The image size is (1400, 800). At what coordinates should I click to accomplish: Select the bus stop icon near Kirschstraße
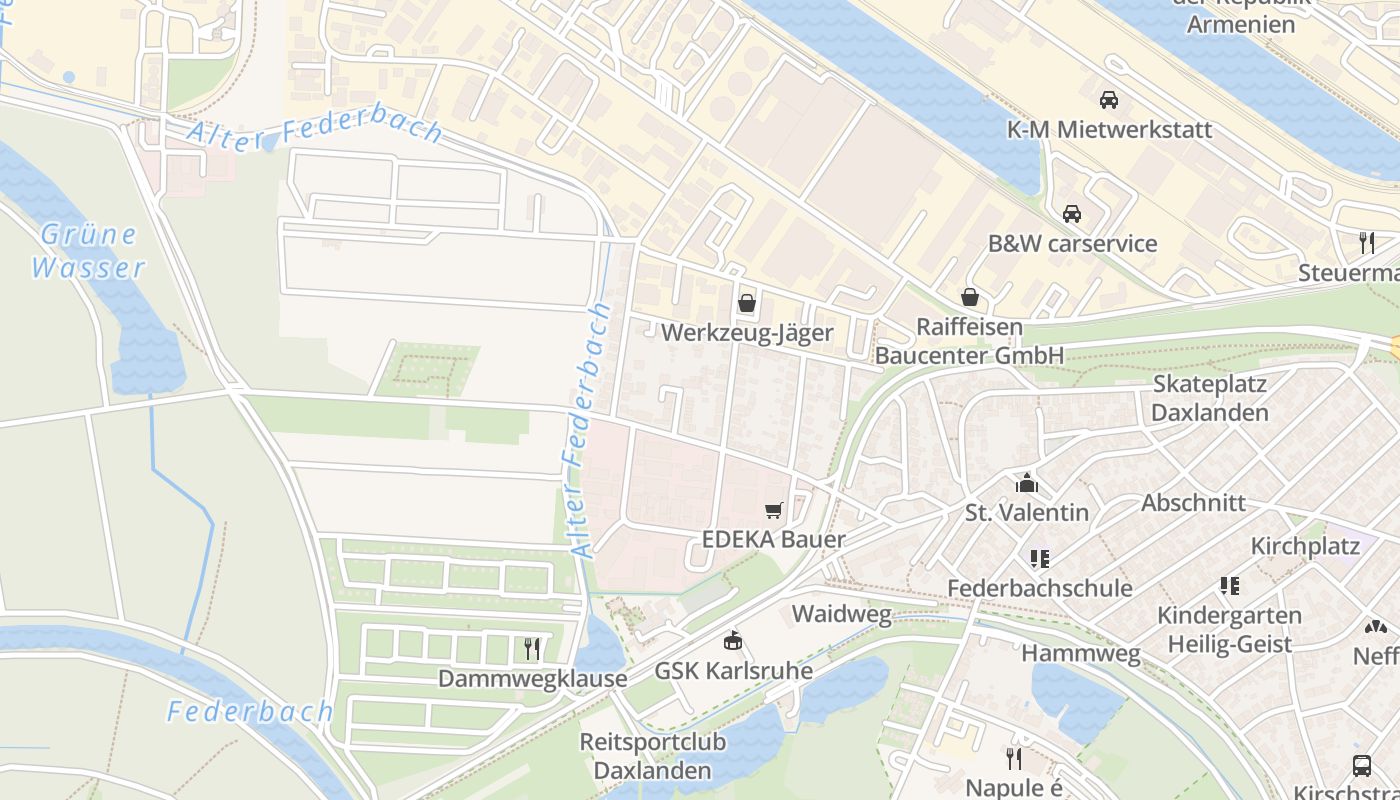point(1362,767)
